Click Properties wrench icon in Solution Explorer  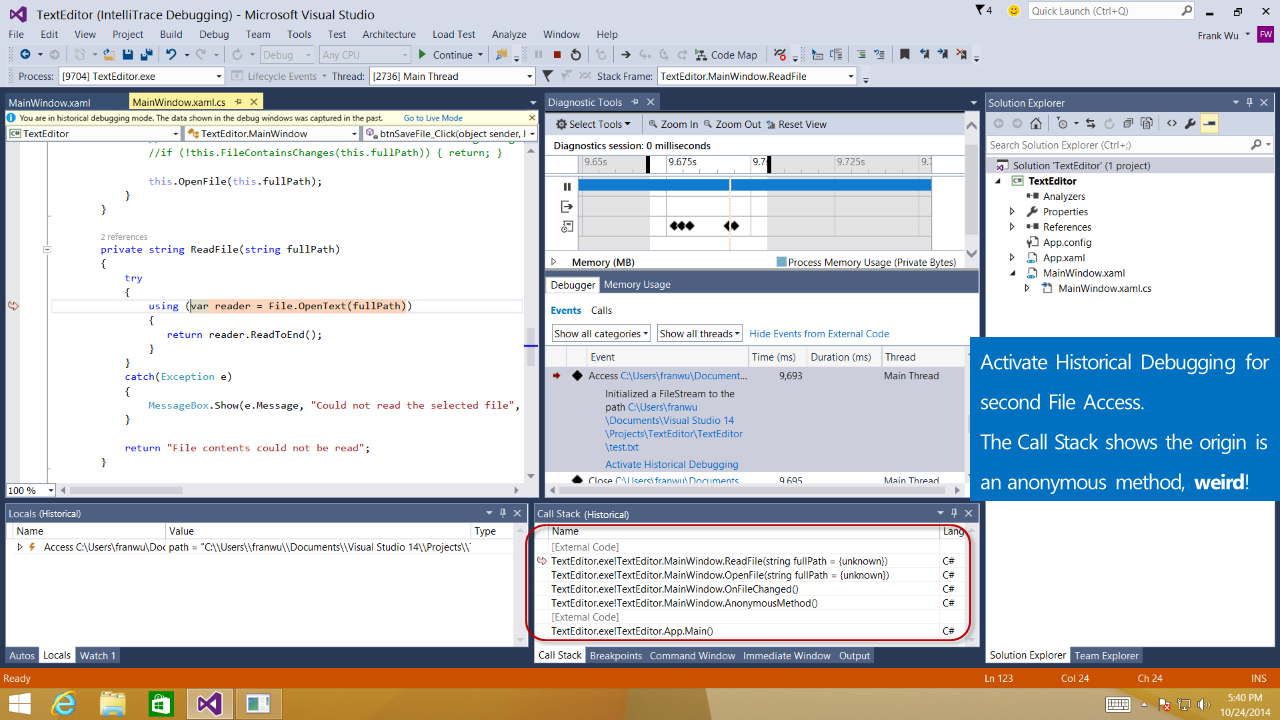[x=1190, y=124]
